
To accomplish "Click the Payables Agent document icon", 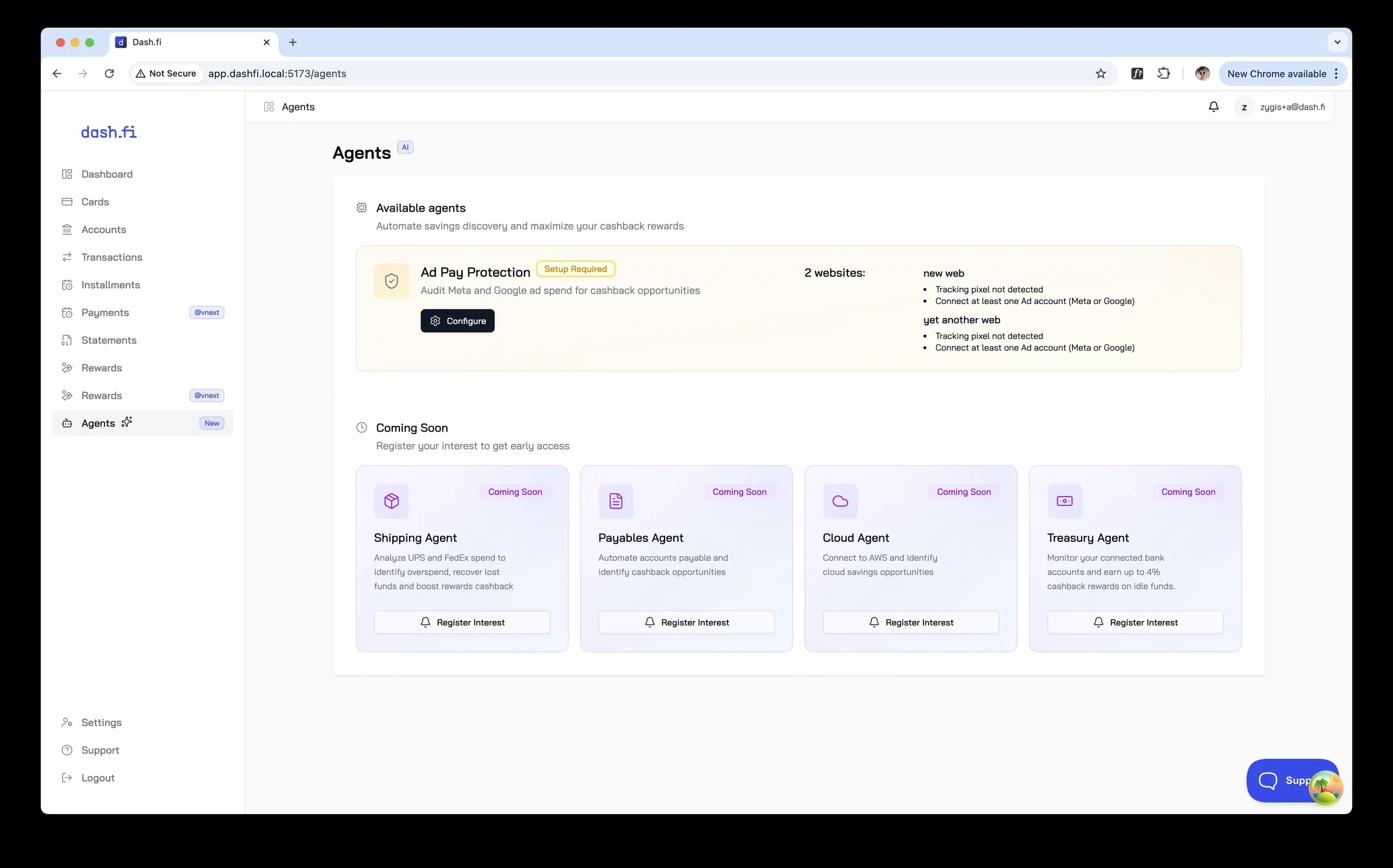I will (x=616, y=501).
